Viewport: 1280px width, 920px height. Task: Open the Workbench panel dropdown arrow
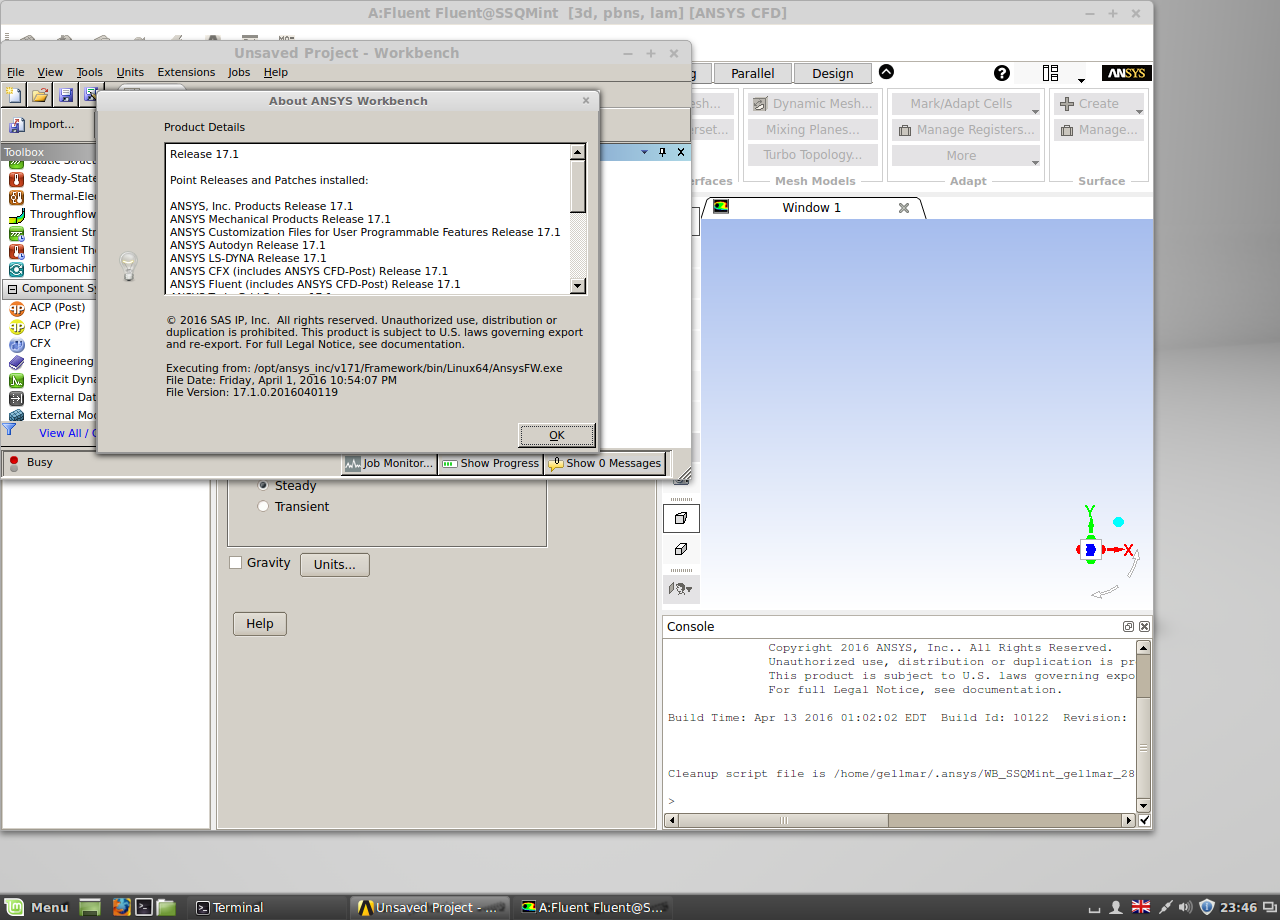tap(644, 152)
